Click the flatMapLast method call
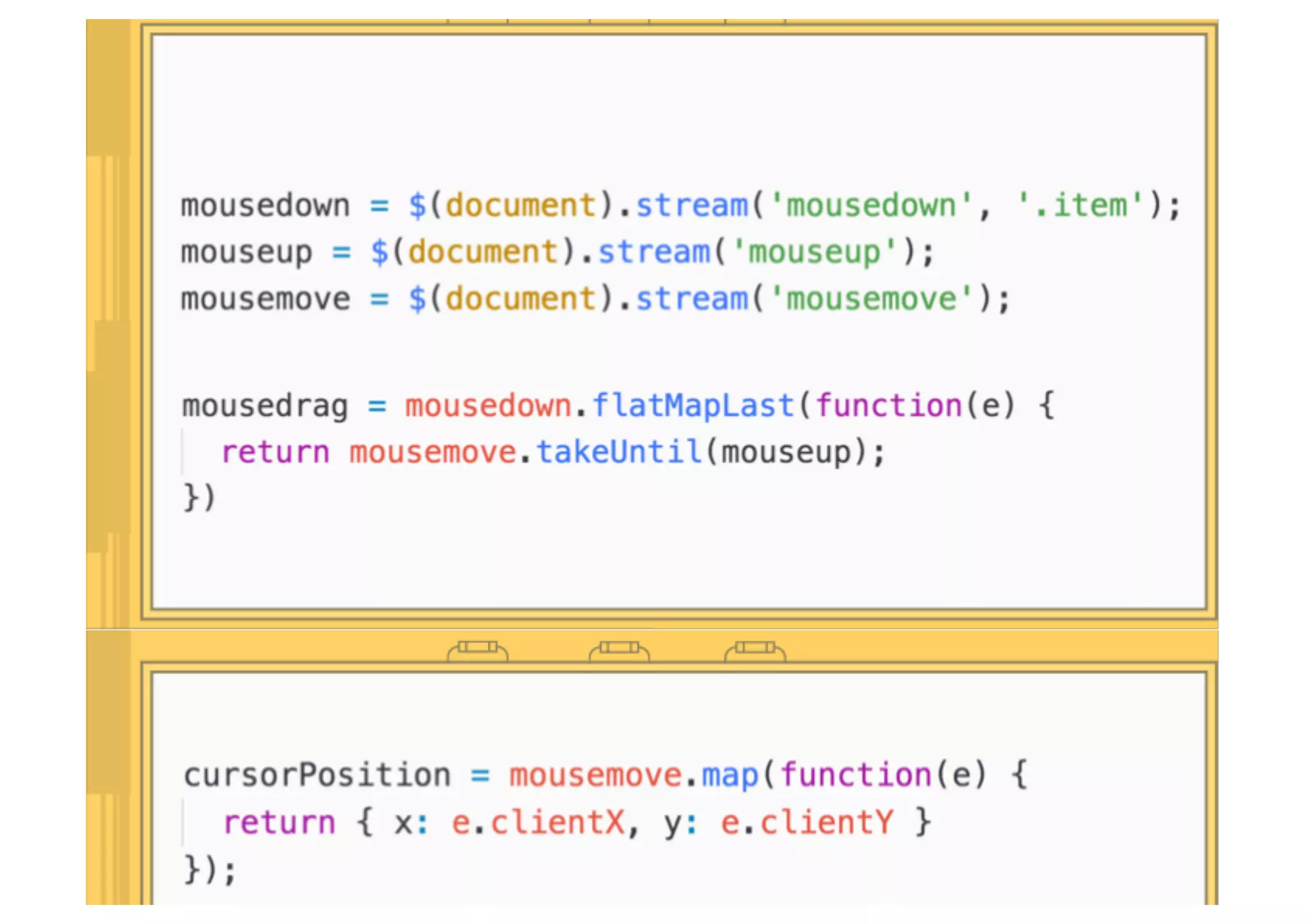1307x924 pixels. 693,406
